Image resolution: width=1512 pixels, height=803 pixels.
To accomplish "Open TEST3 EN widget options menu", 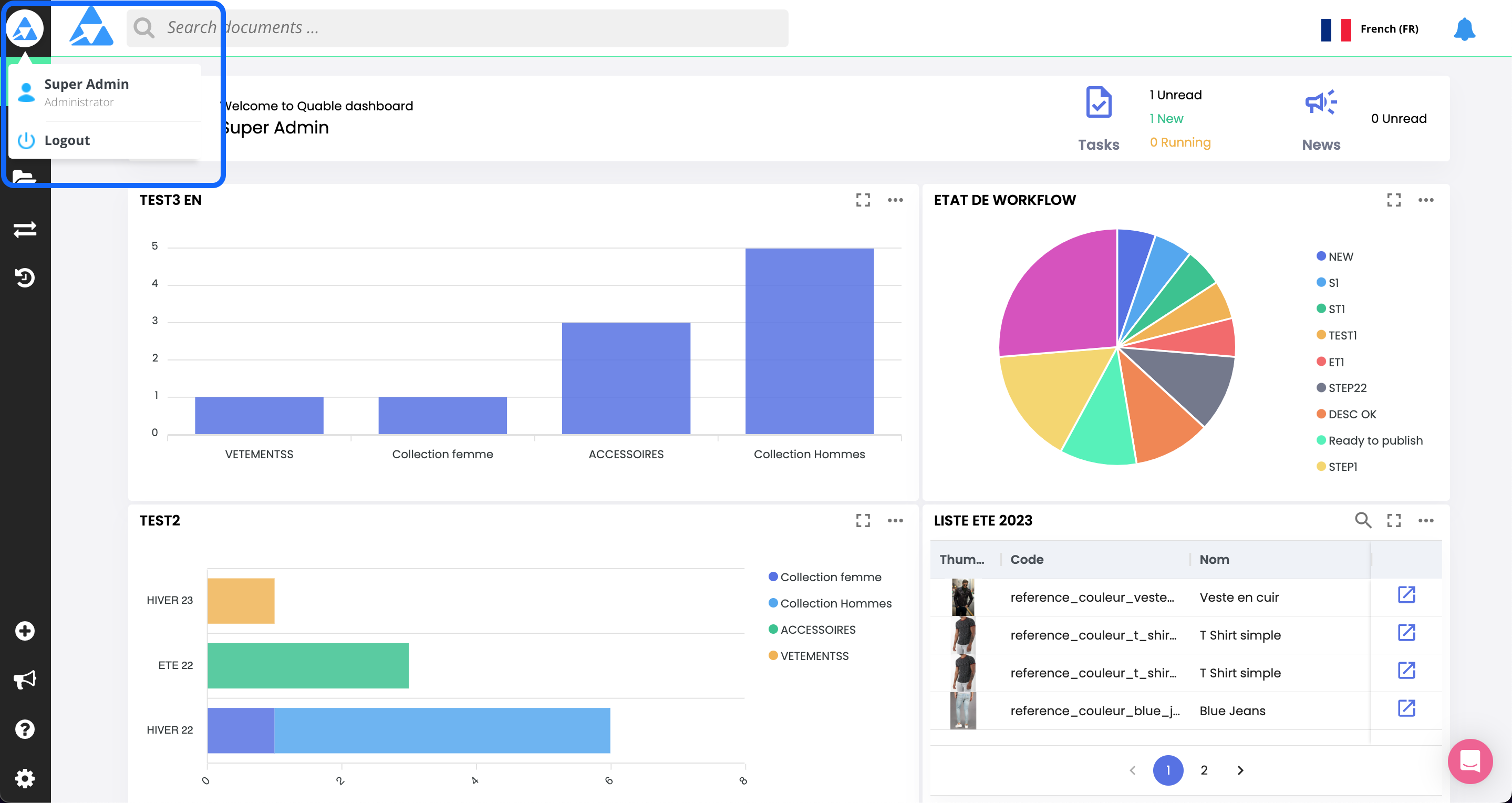I will click(895, 200).
